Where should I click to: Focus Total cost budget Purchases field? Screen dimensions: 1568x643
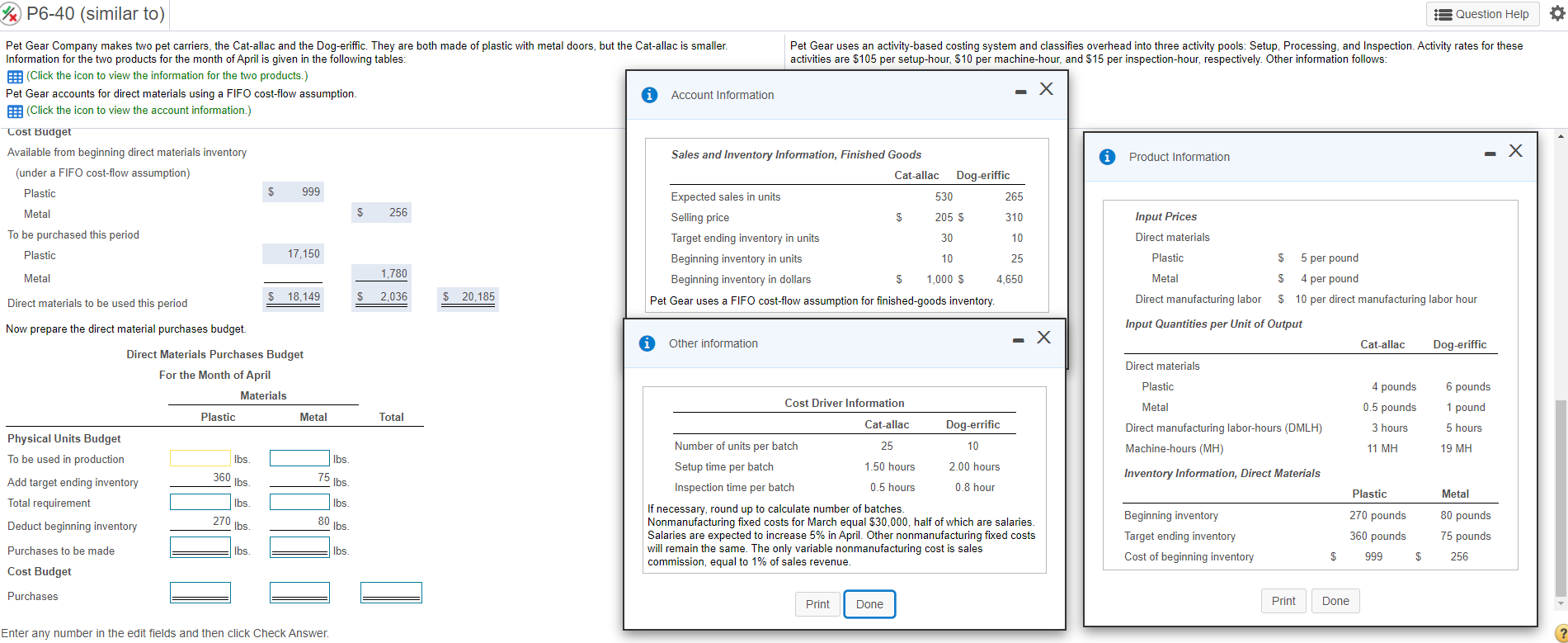coord(391,593)
